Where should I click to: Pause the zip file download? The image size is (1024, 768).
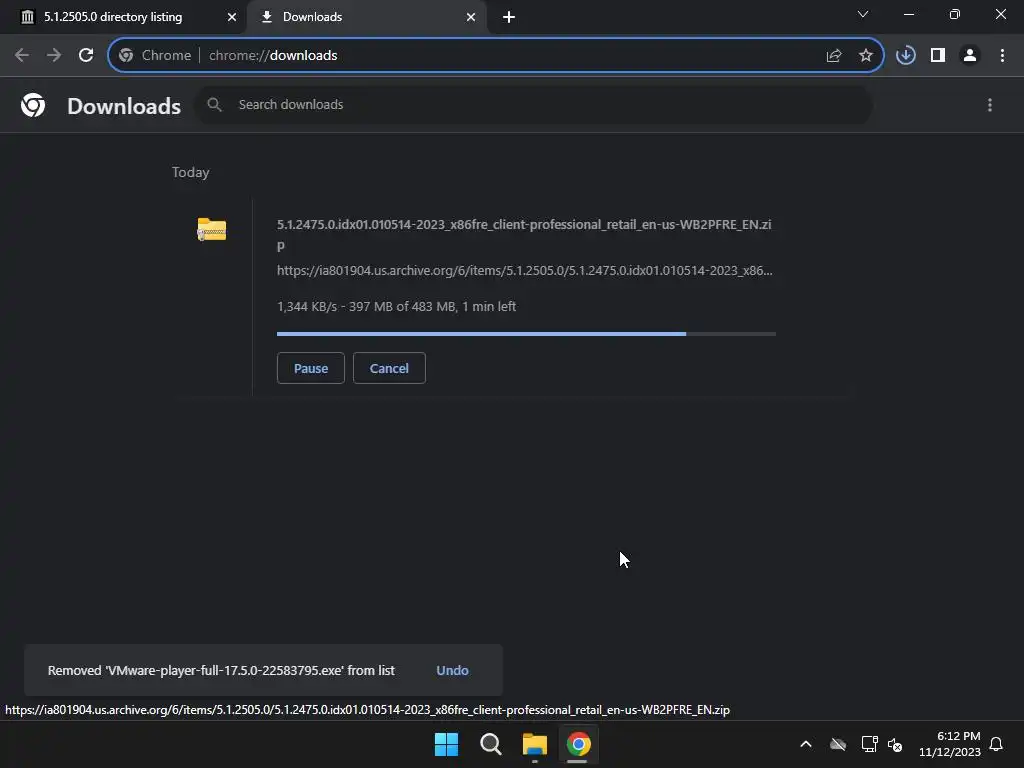(x=311, y=368)
